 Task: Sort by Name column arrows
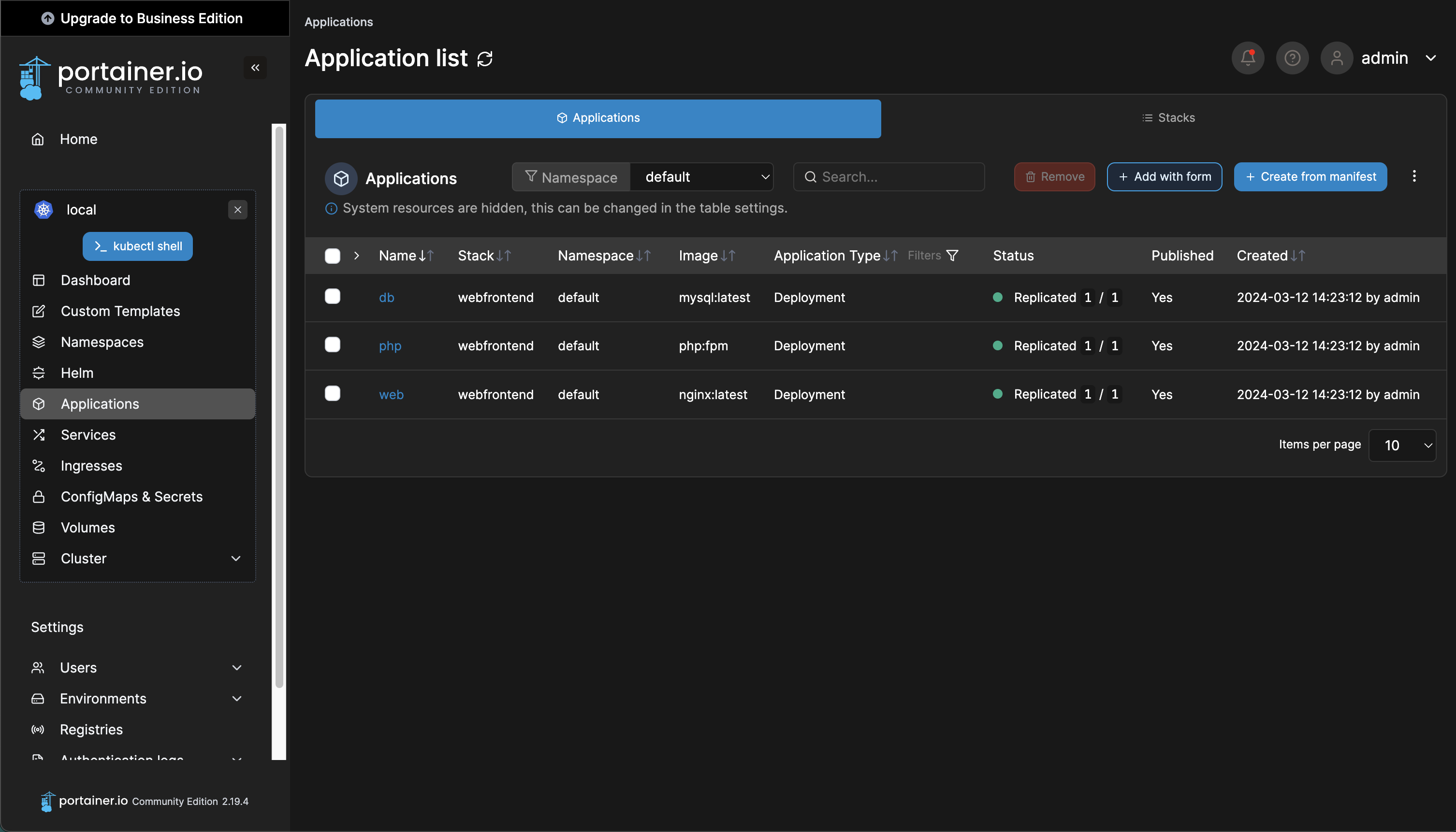pyautogui.click(x=426, y=256)
